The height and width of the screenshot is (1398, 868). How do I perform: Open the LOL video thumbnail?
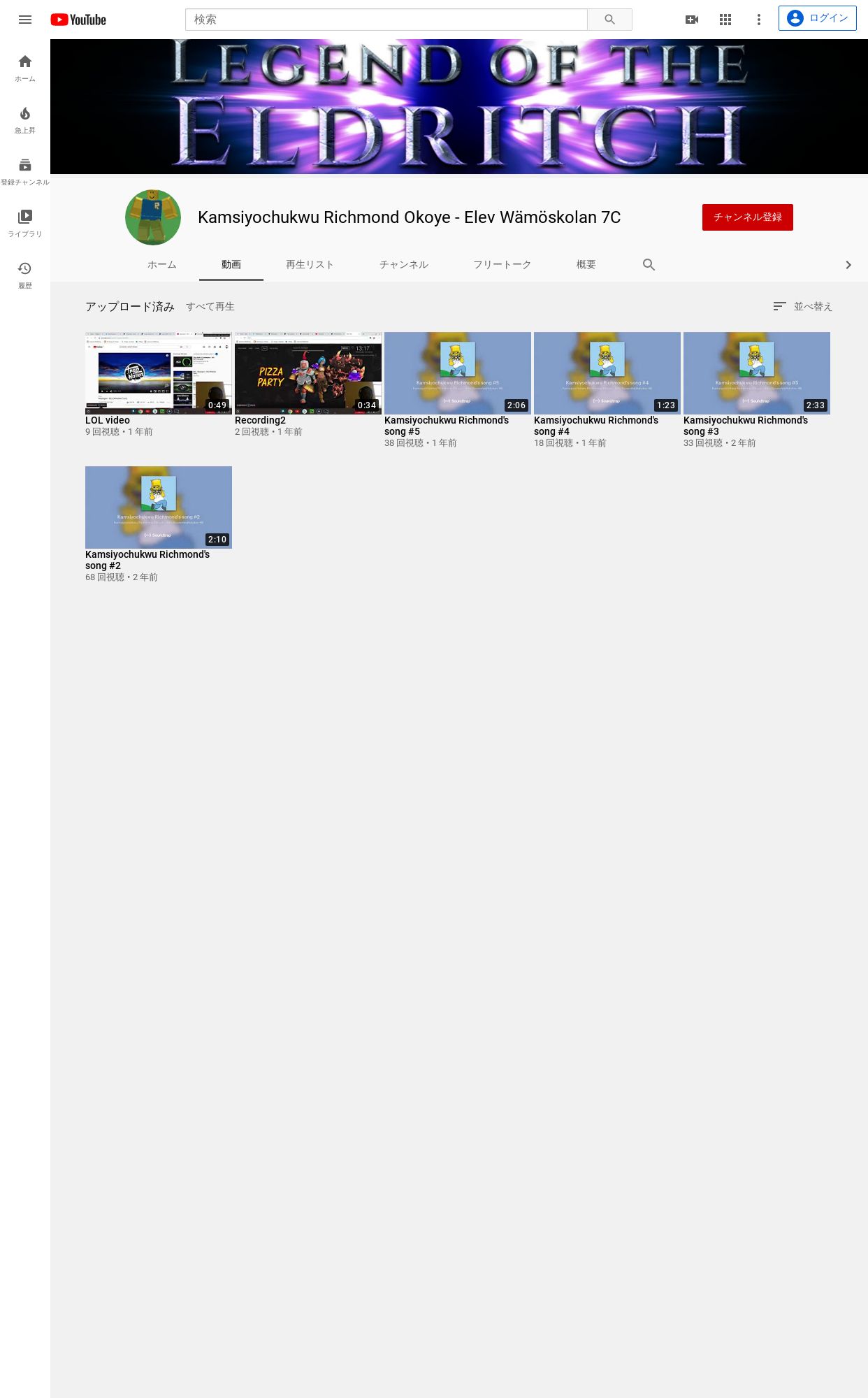click(159, 373)
